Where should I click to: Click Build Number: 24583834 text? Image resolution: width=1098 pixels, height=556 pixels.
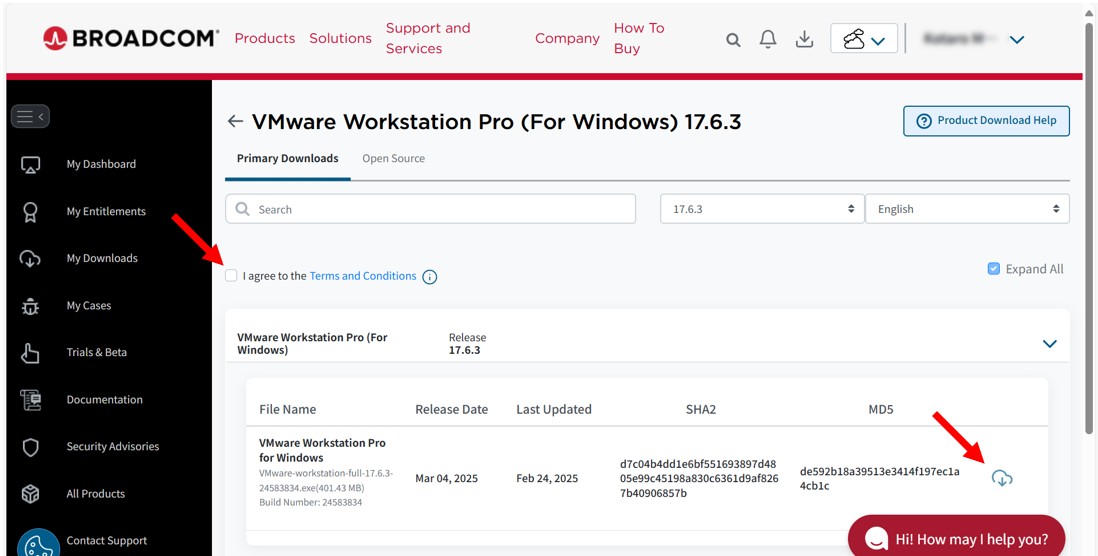point(311,503)
